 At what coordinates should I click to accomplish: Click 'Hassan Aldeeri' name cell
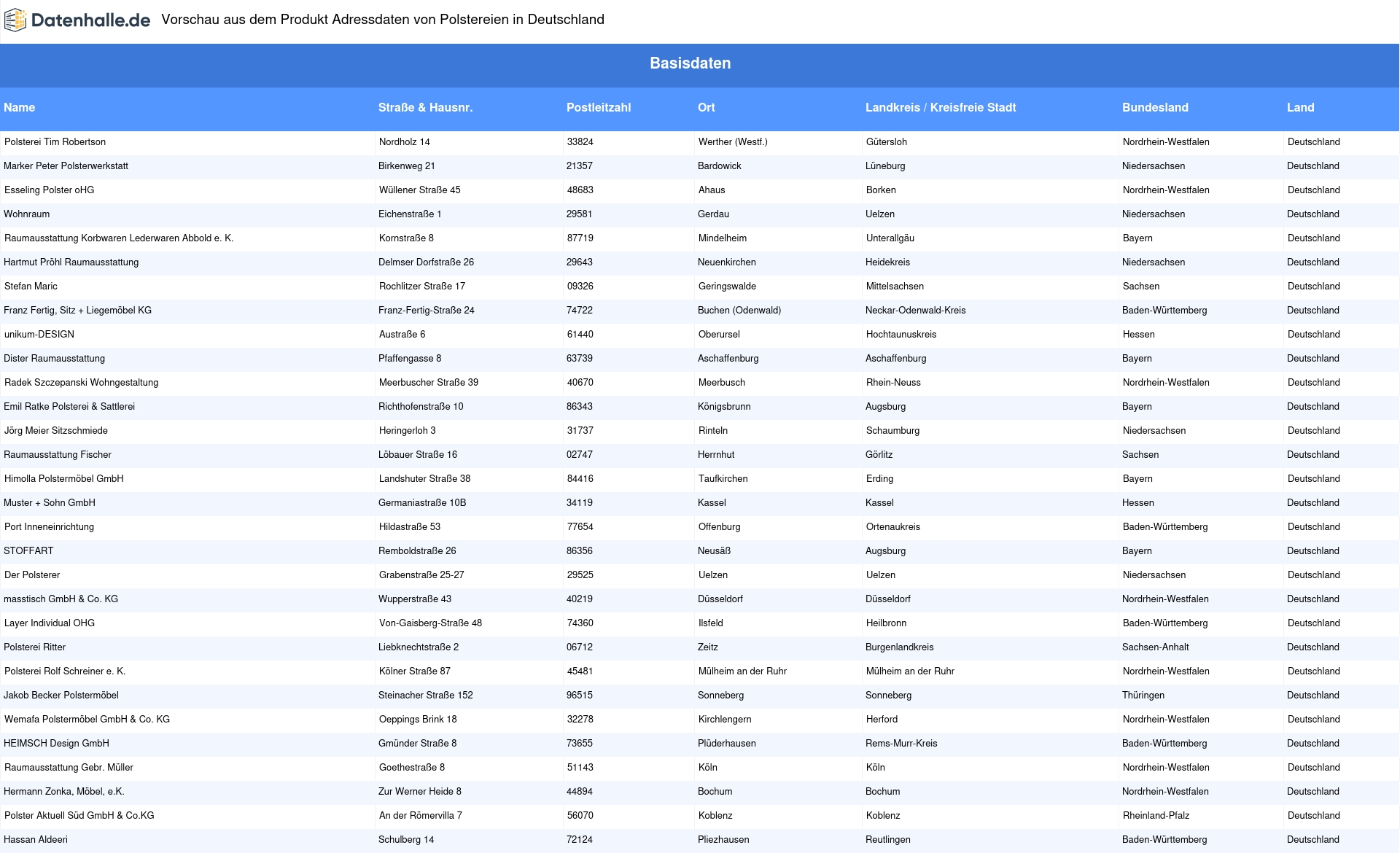pyautogui.click(x=36, y=840)
